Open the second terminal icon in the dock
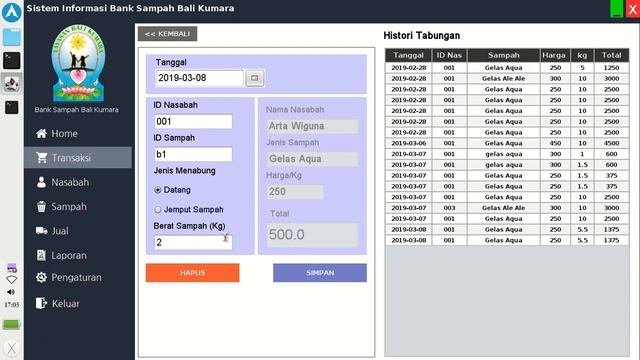640x360 pixels. 11,107
